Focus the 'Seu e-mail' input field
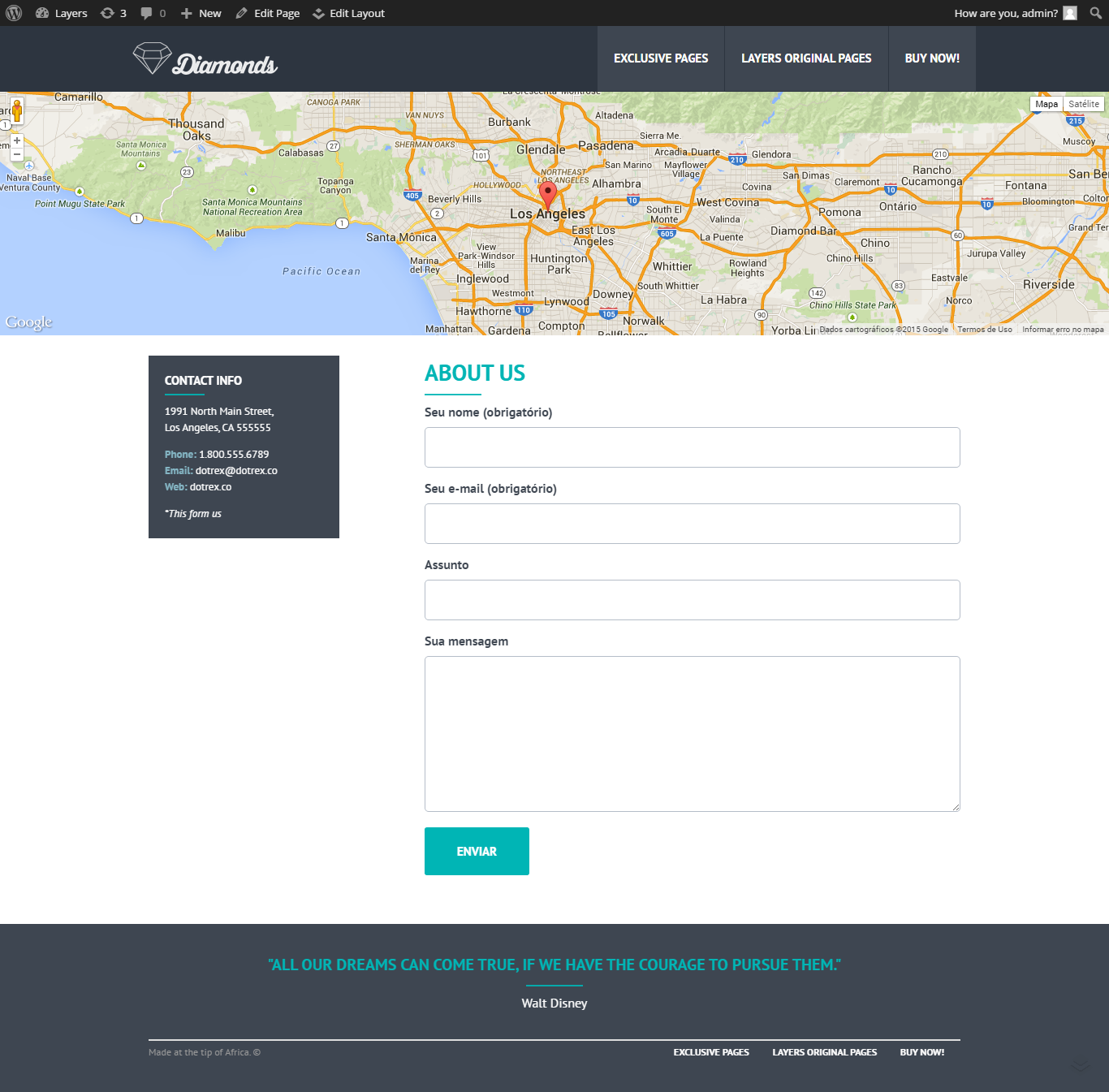1109x1092 pixels. [x=693, y=524]
